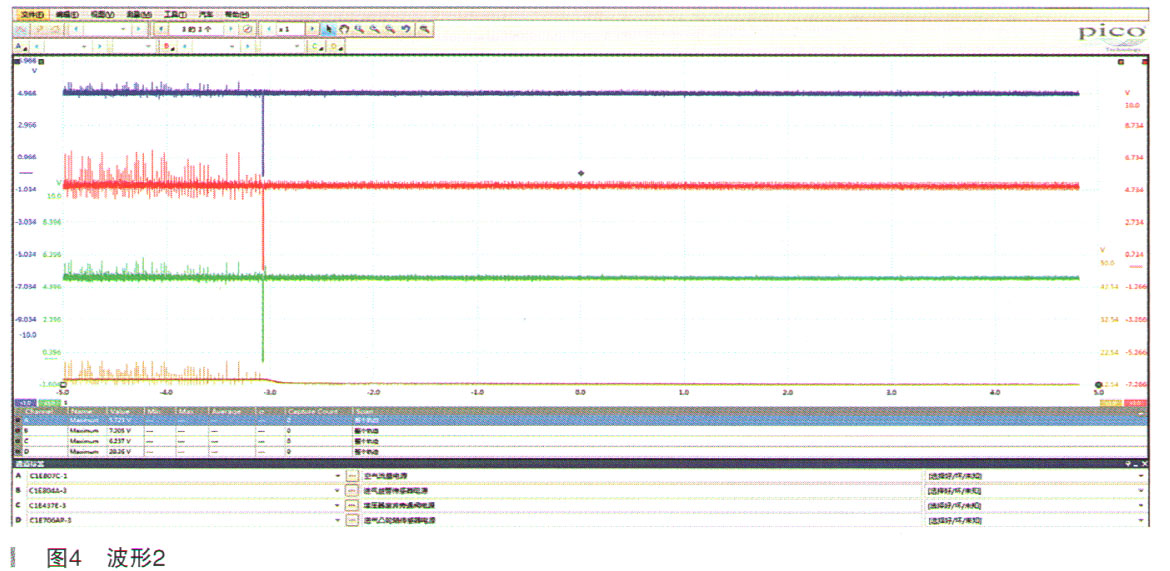Open the 视图 (Views) menu

(x=102, y=14)
